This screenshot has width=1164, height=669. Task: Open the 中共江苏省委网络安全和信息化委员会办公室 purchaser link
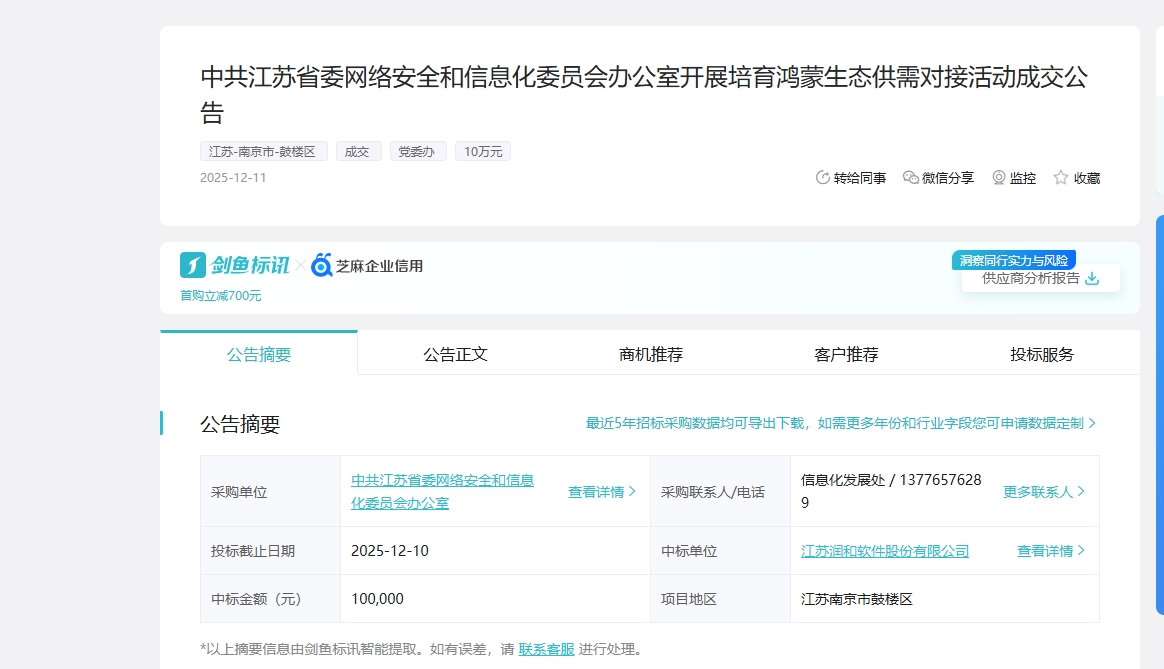point(442,492)
